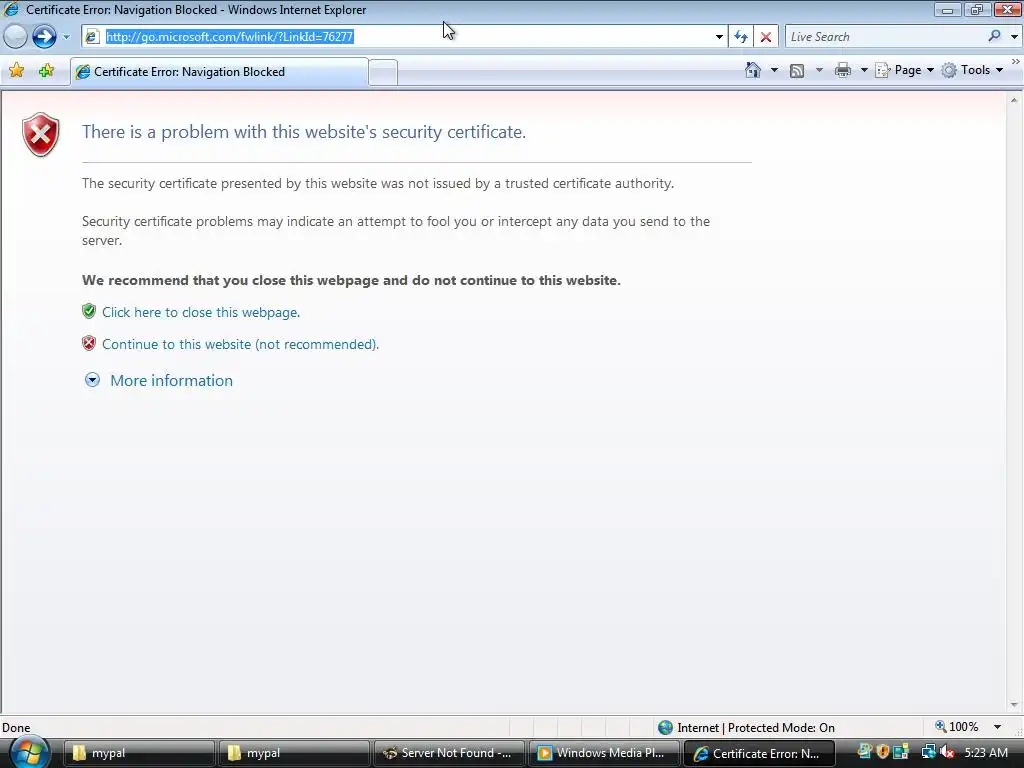Click the network connection tray icon

928,752
